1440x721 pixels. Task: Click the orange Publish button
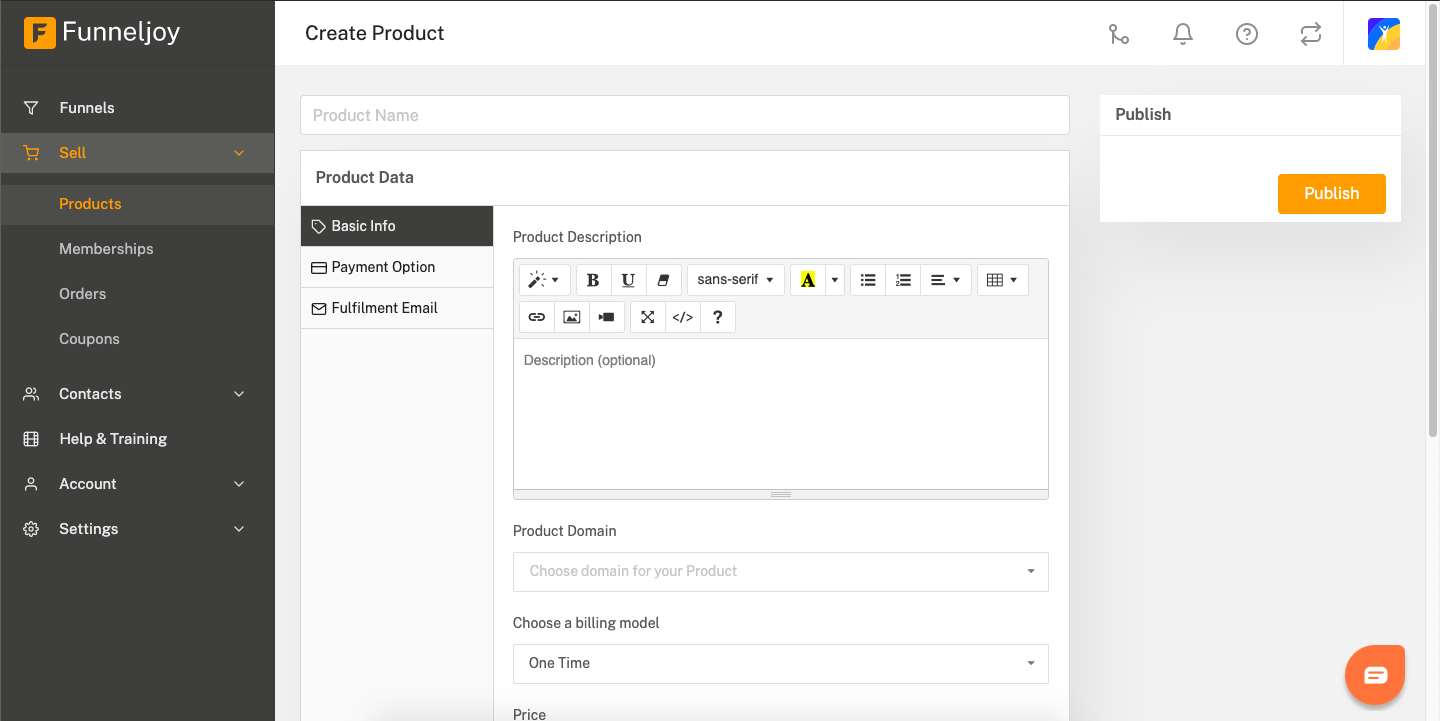pyautogui.click(x=1332, y=194)
